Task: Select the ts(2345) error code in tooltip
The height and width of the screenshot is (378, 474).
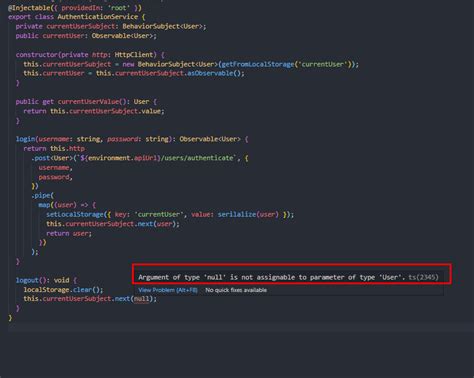Action: pos(423,277)
